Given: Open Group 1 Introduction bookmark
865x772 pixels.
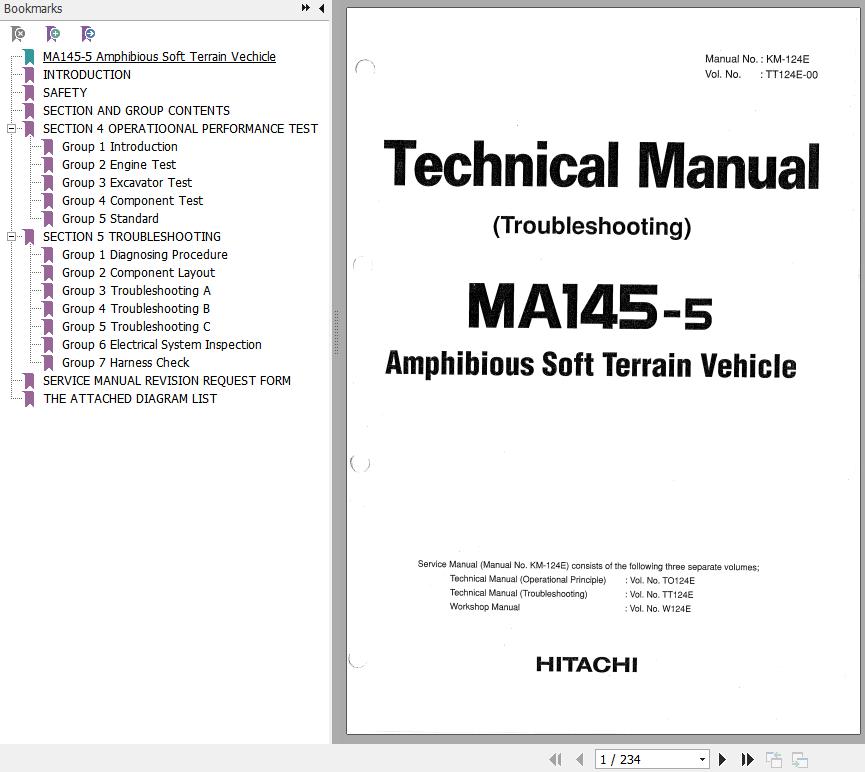Looking at the screenshot, I should click(119, 147).
